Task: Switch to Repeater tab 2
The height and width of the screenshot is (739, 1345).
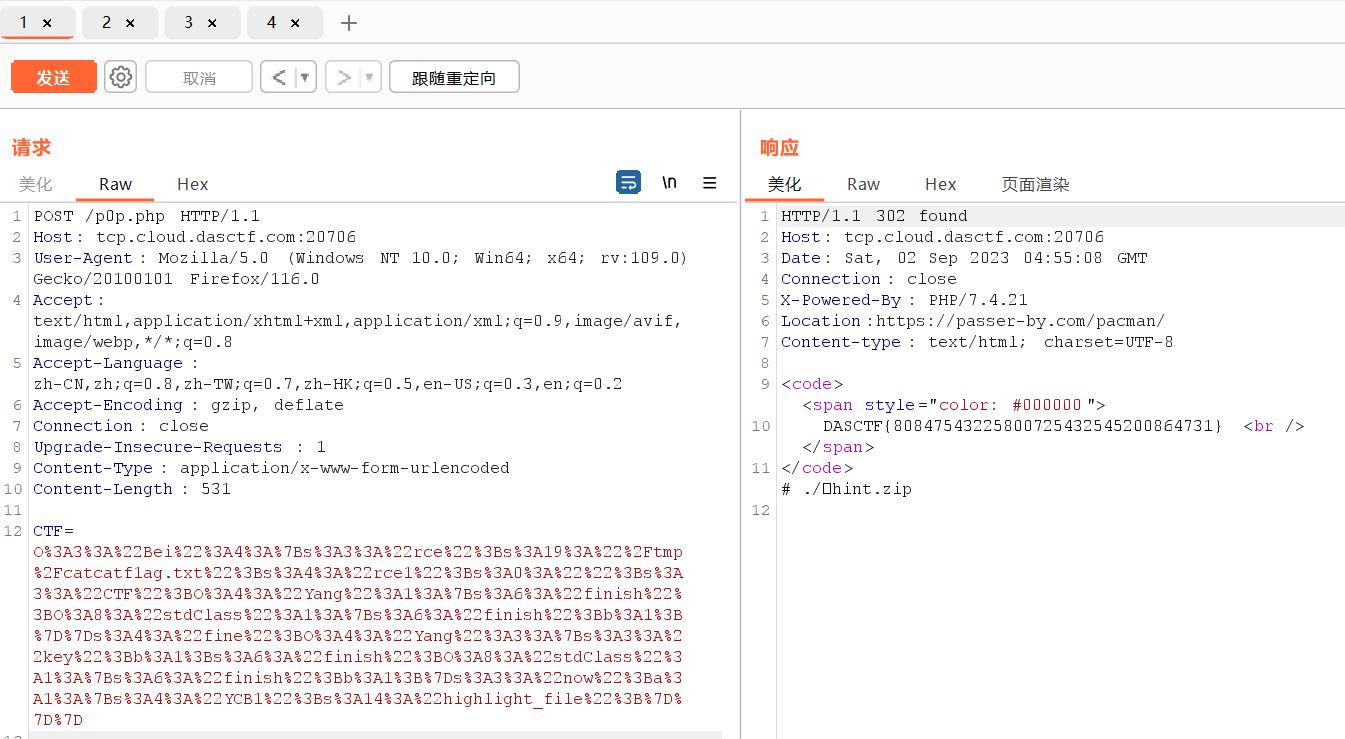Action: [x=107, y=22]
